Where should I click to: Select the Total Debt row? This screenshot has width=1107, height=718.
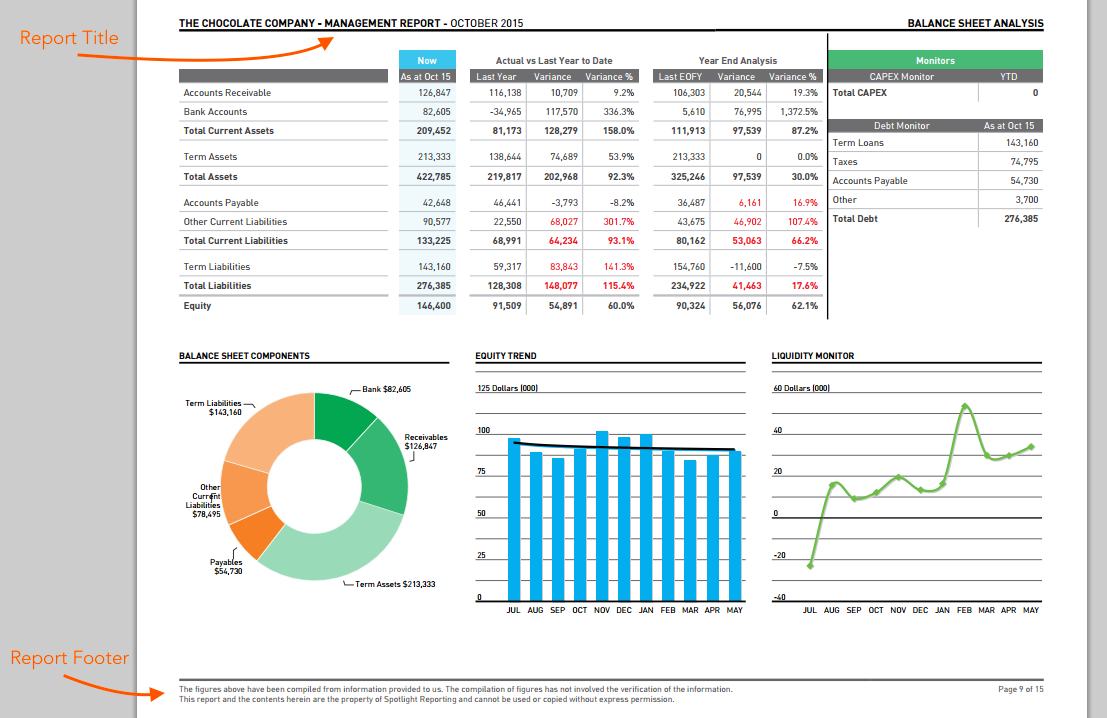point(935,219)
